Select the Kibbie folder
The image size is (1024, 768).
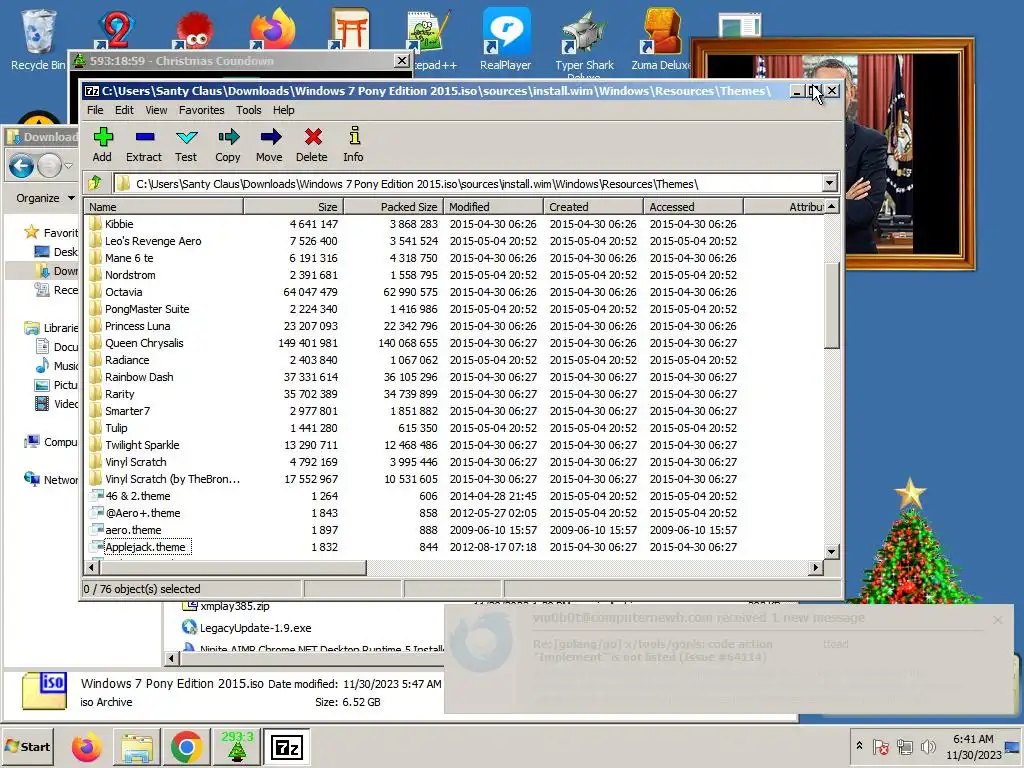(119, 224)
